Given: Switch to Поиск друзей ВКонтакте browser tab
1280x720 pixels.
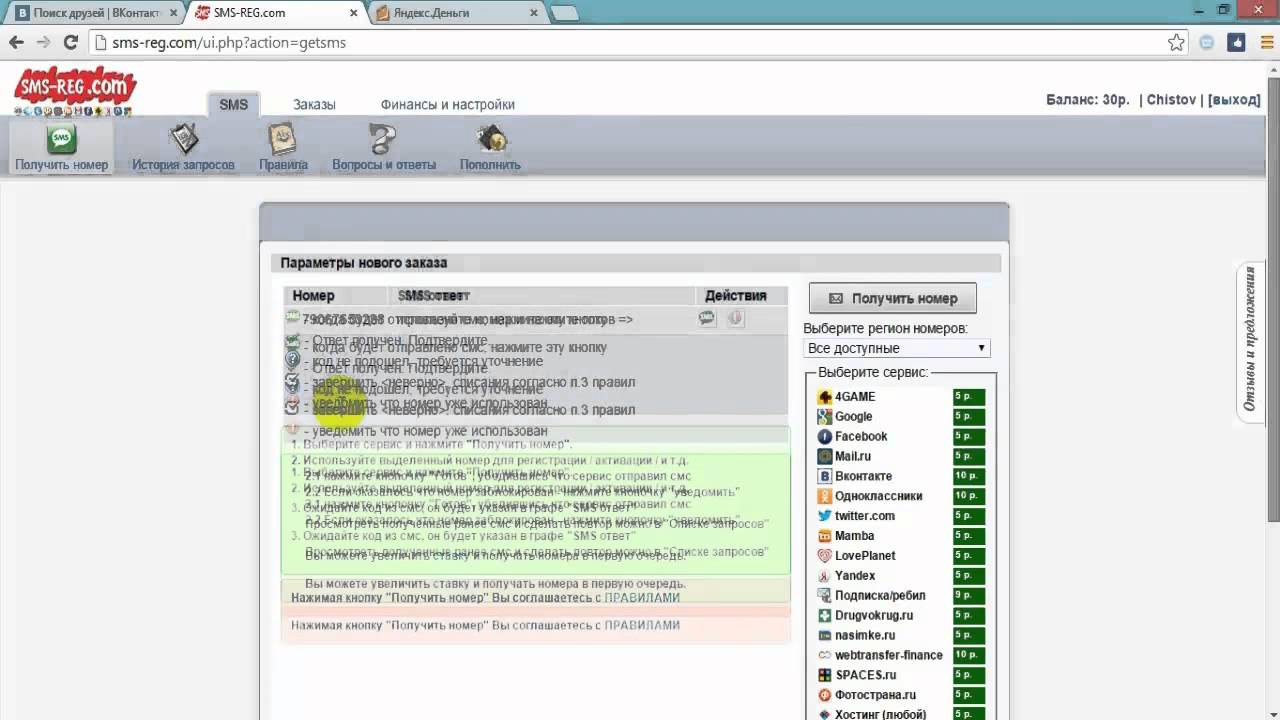Looking at the screenshot, I should point(94,13).
